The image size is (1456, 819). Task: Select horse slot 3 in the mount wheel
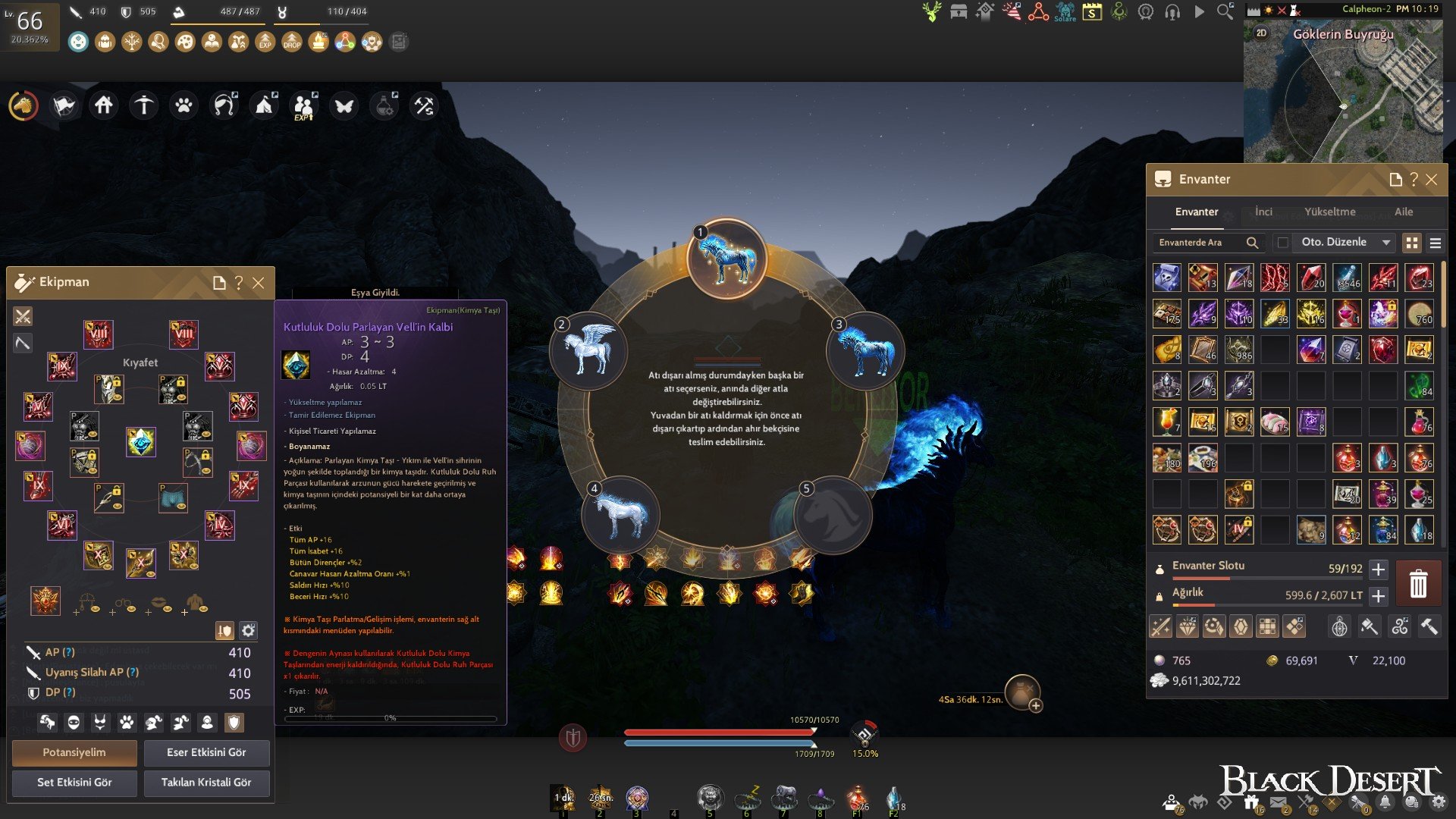click(865, 350)
